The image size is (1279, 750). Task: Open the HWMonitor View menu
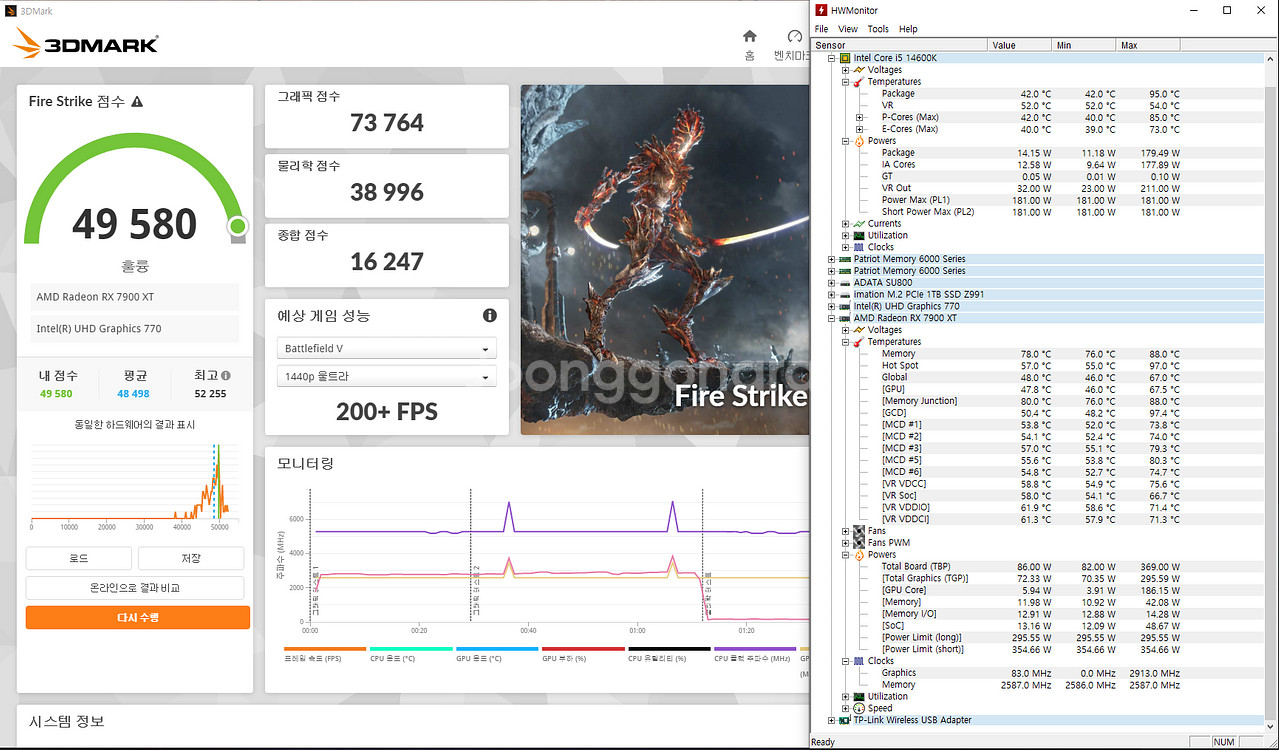[x=848, y=29]
